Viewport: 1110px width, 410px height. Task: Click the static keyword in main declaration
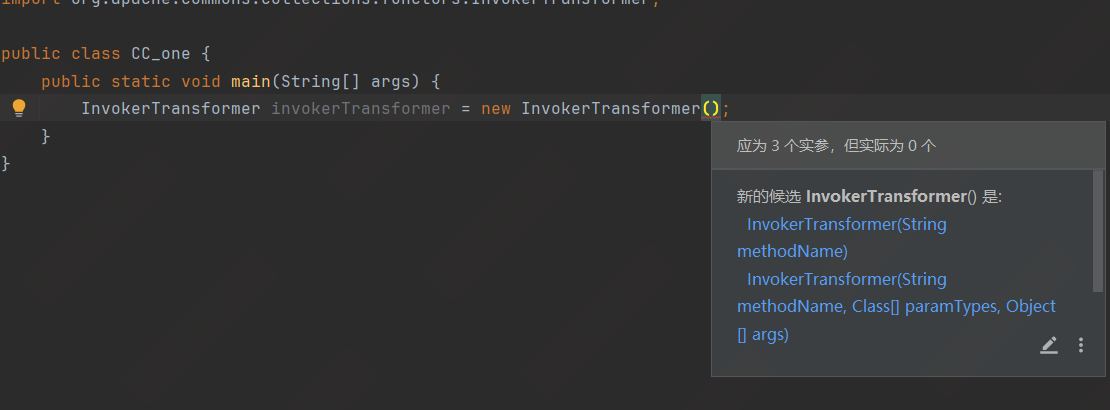[141, 81]
